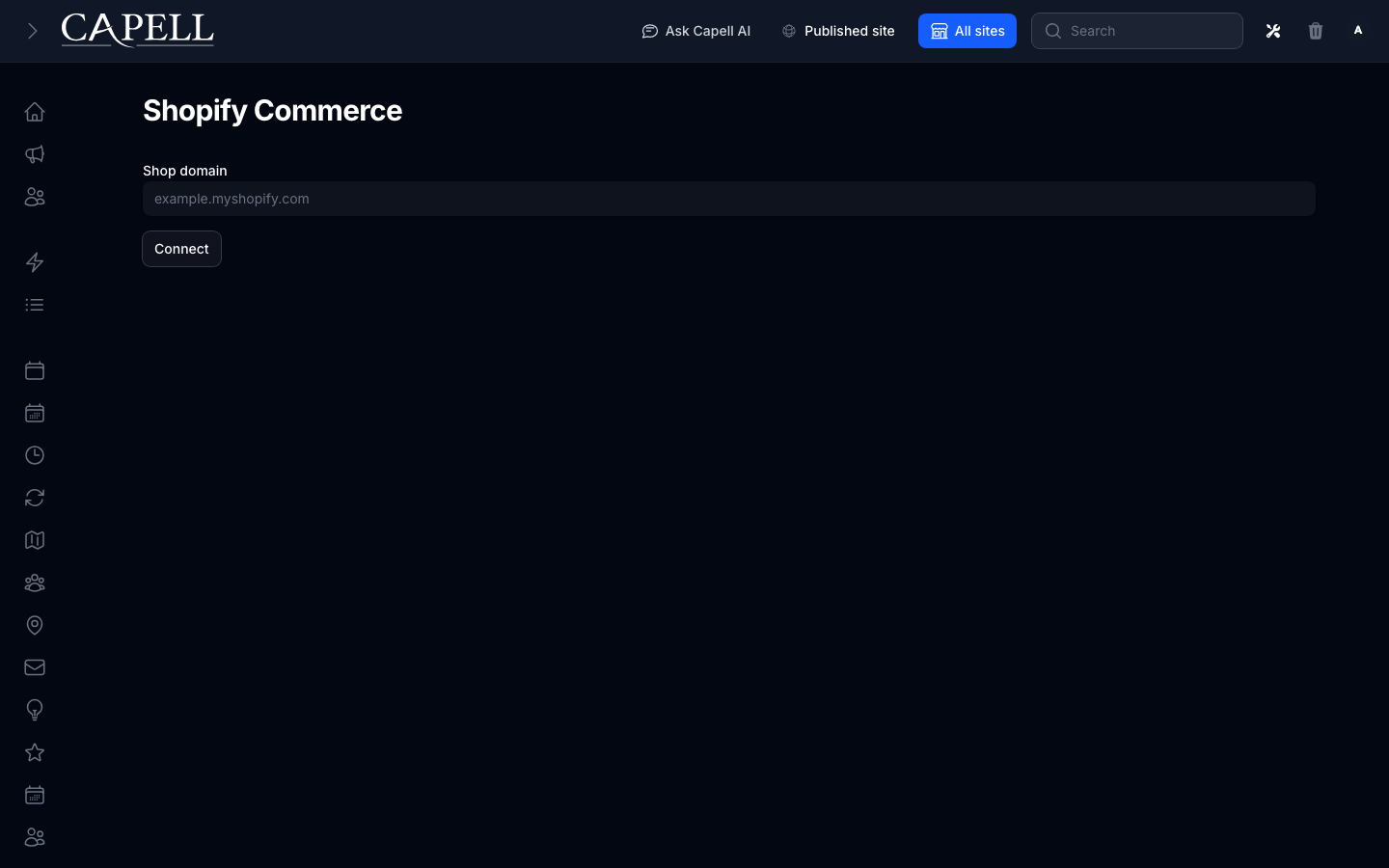Open the megaphone announcements icon
This screenshot has height=868, width=1389.
point(35,154)
